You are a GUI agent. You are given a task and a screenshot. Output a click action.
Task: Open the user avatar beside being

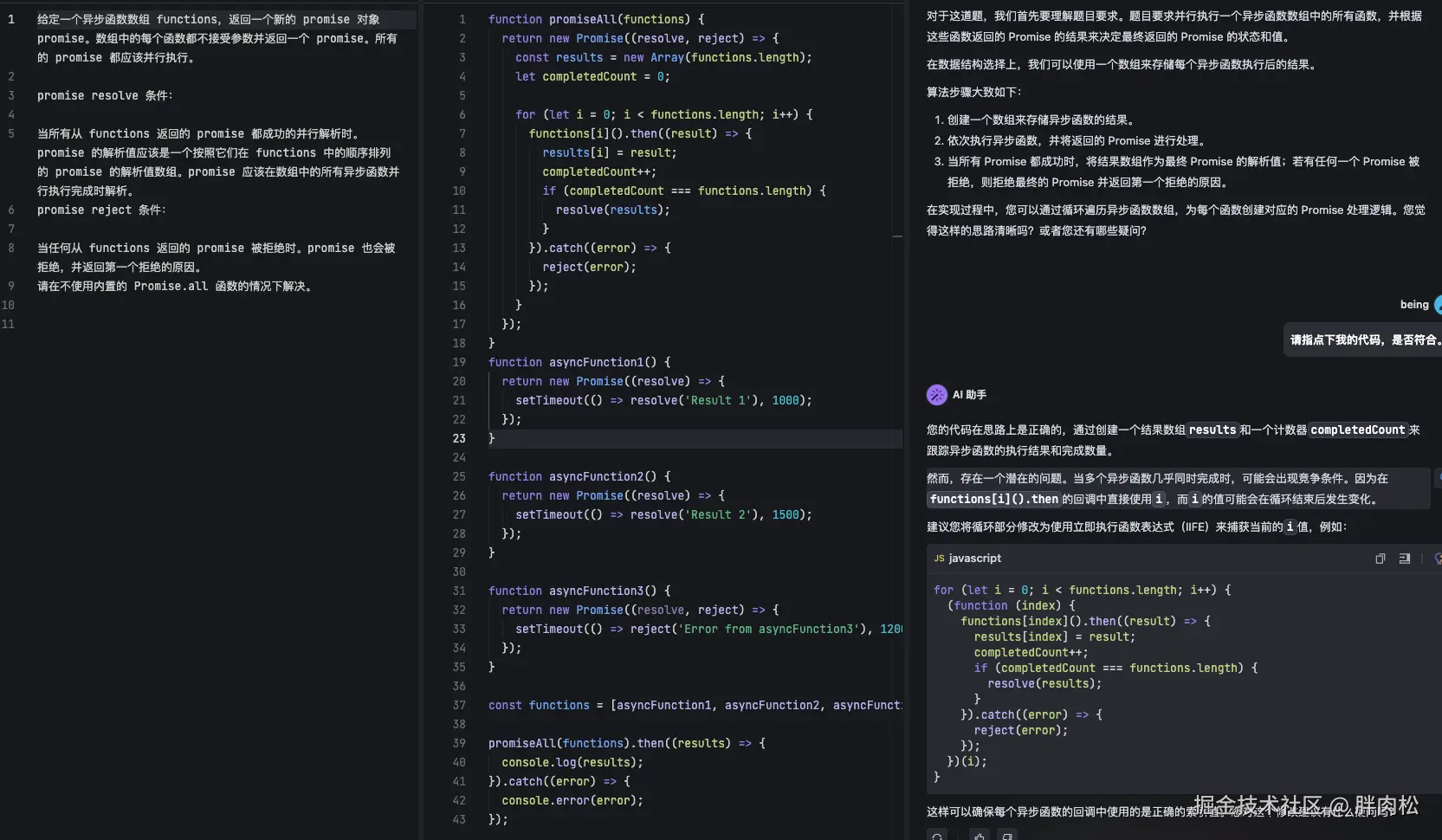coord(1438,305)
